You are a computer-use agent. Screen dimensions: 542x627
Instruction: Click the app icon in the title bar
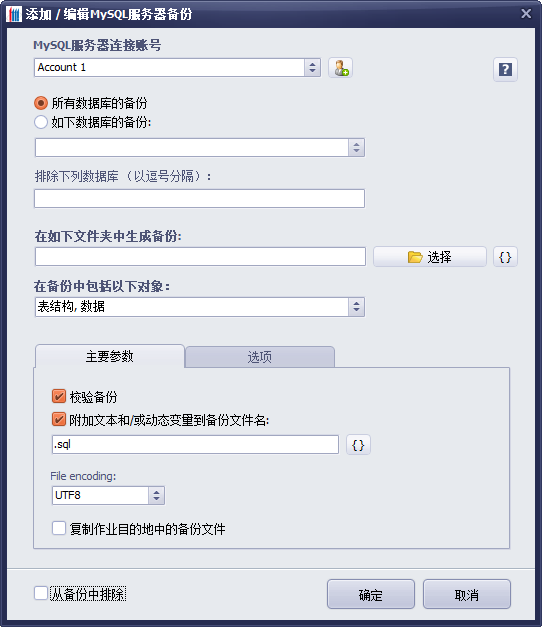coord(14,14)
